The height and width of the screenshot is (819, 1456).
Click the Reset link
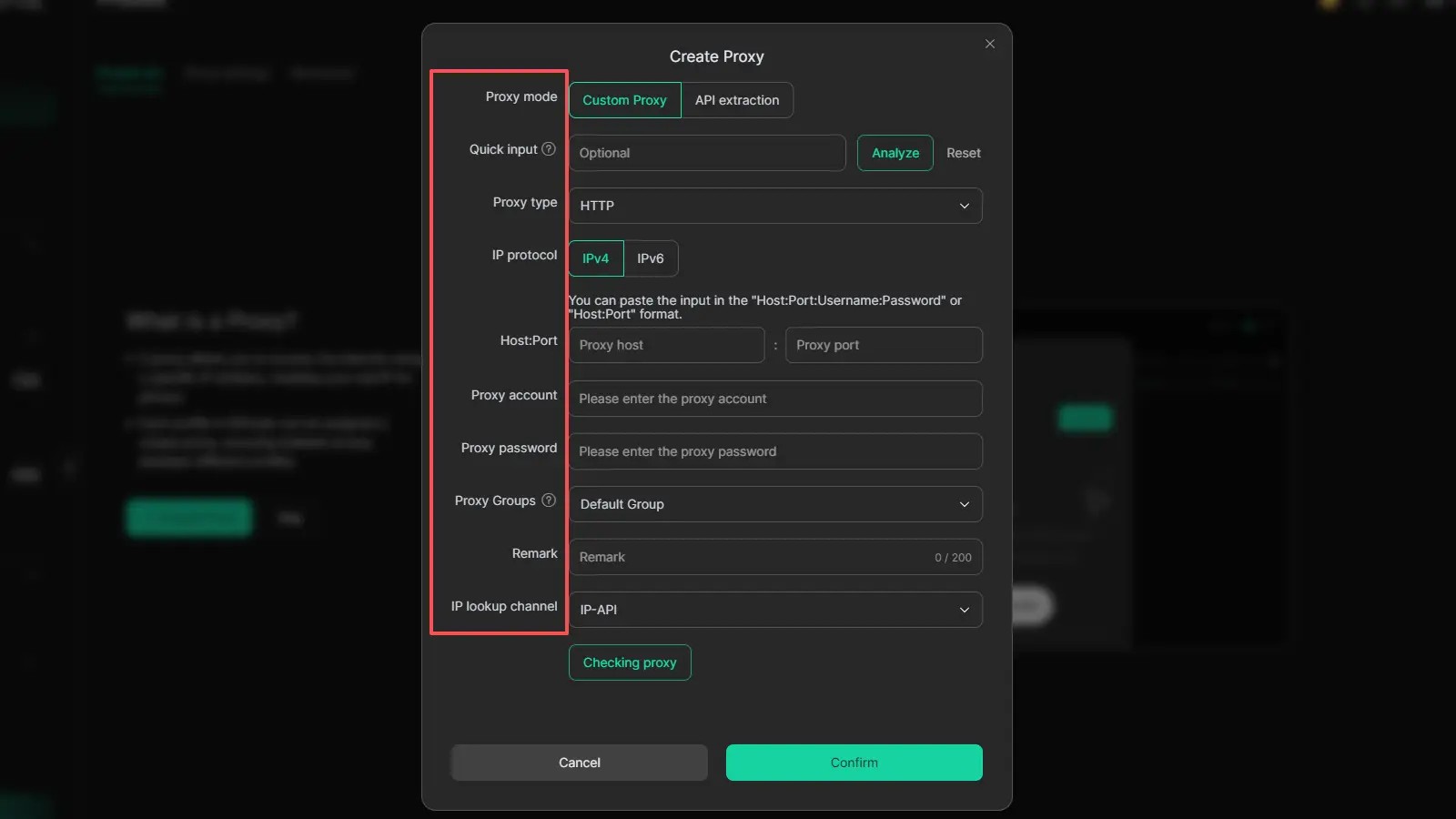(963, 153)
